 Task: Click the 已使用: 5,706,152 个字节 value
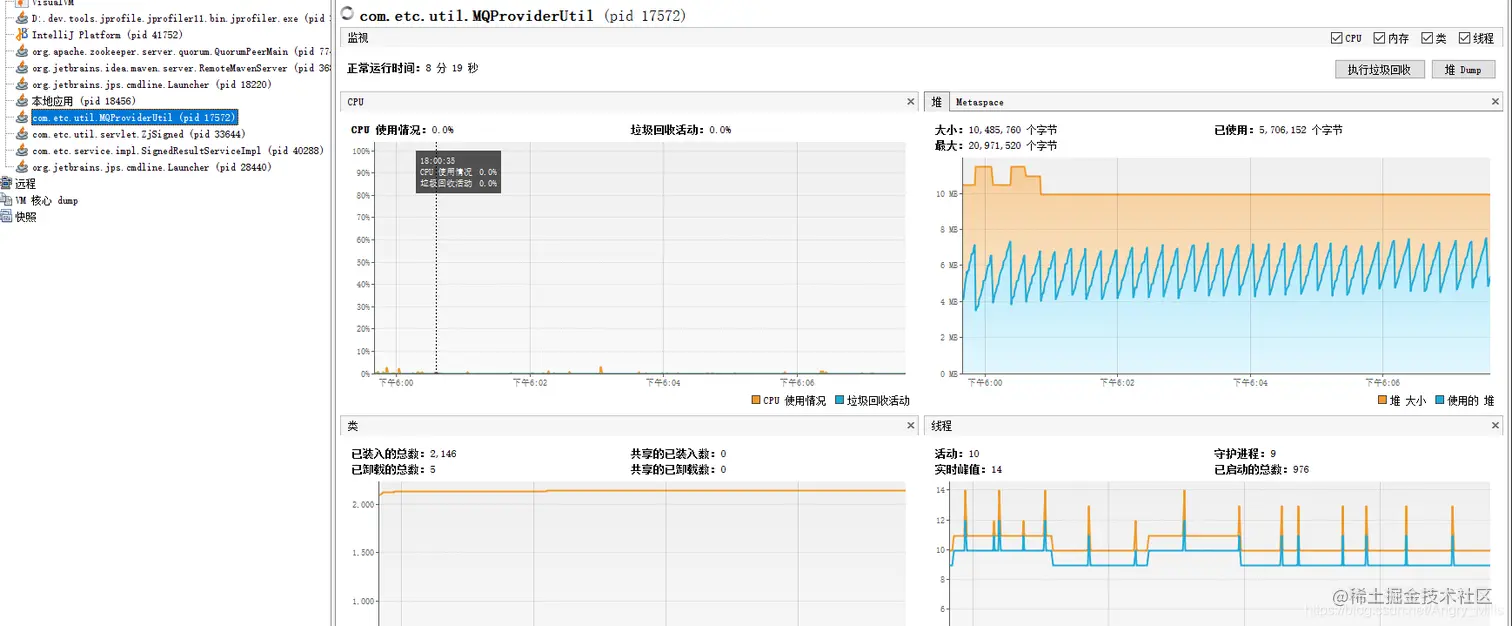[x=1278, y=130]
